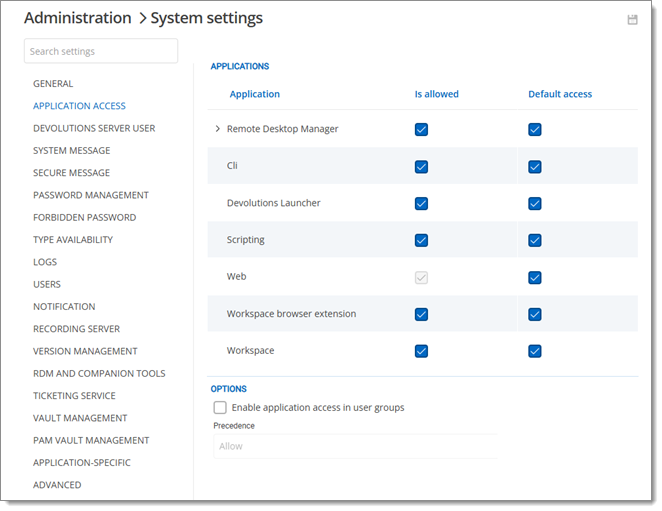Click the Administration breadcrumb link
The height and width of the screenshot is (511, 662).
click(x=77, y=18)
